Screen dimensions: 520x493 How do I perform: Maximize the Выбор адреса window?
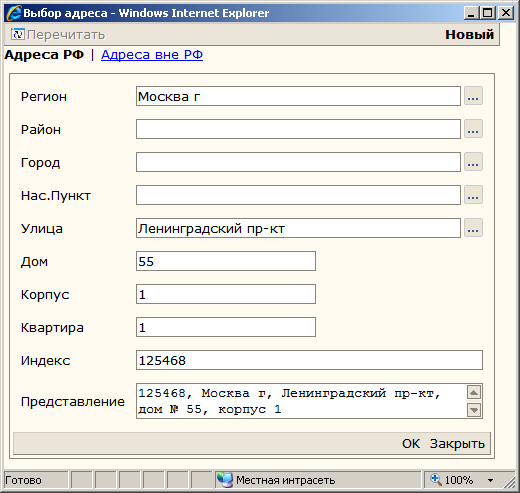(487, 13)
